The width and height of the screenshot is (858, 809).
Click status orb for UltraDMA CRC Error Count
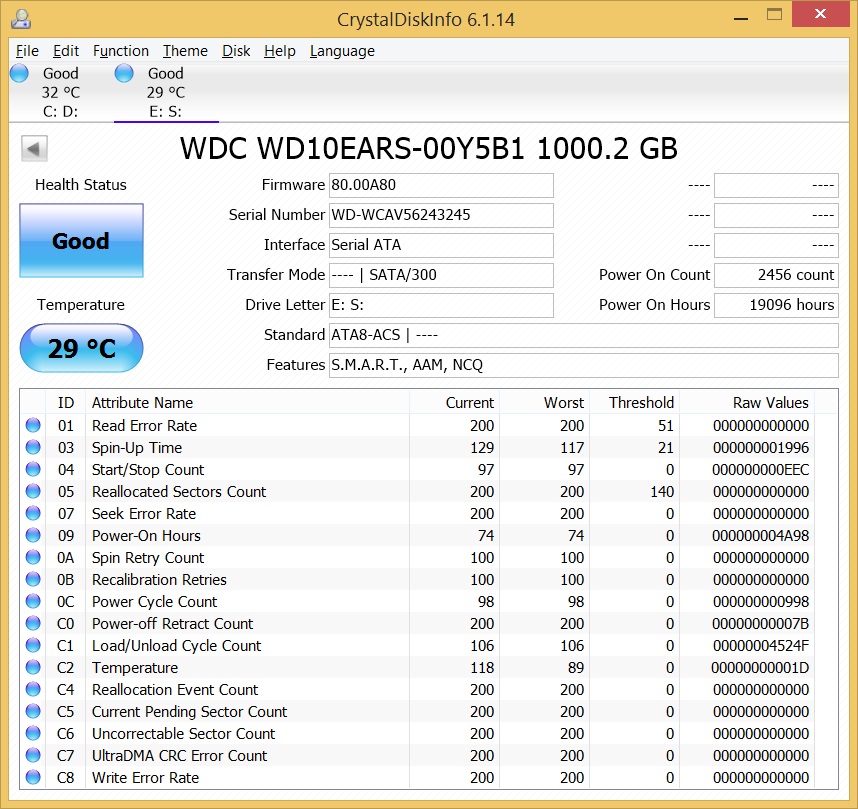click(33, 755)
